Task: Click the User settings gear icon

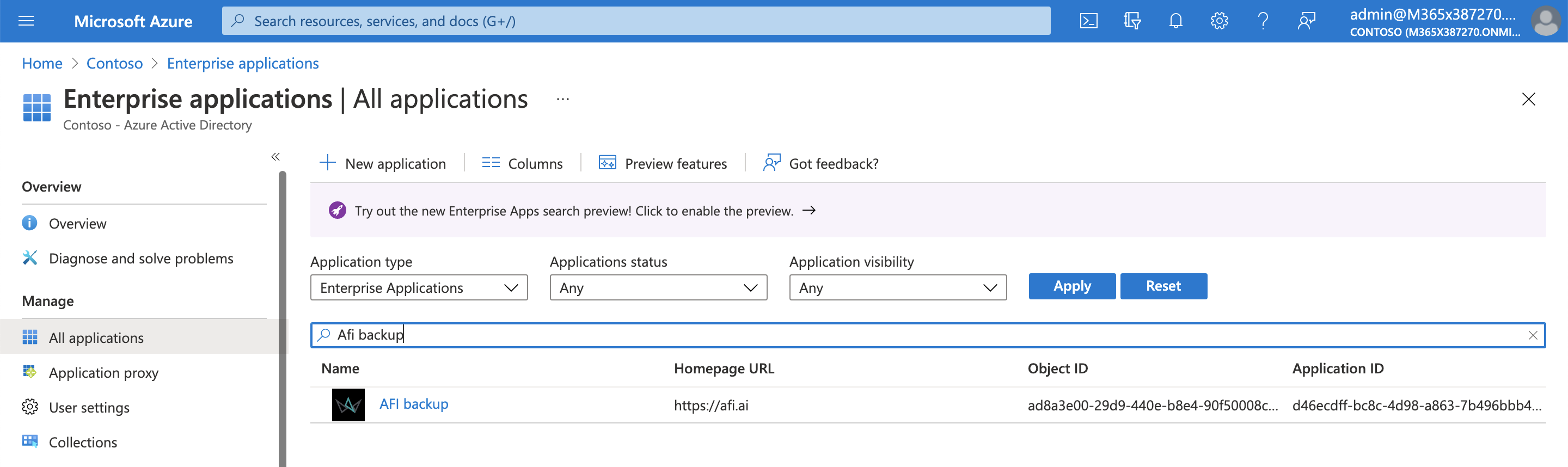Action: 29,407
